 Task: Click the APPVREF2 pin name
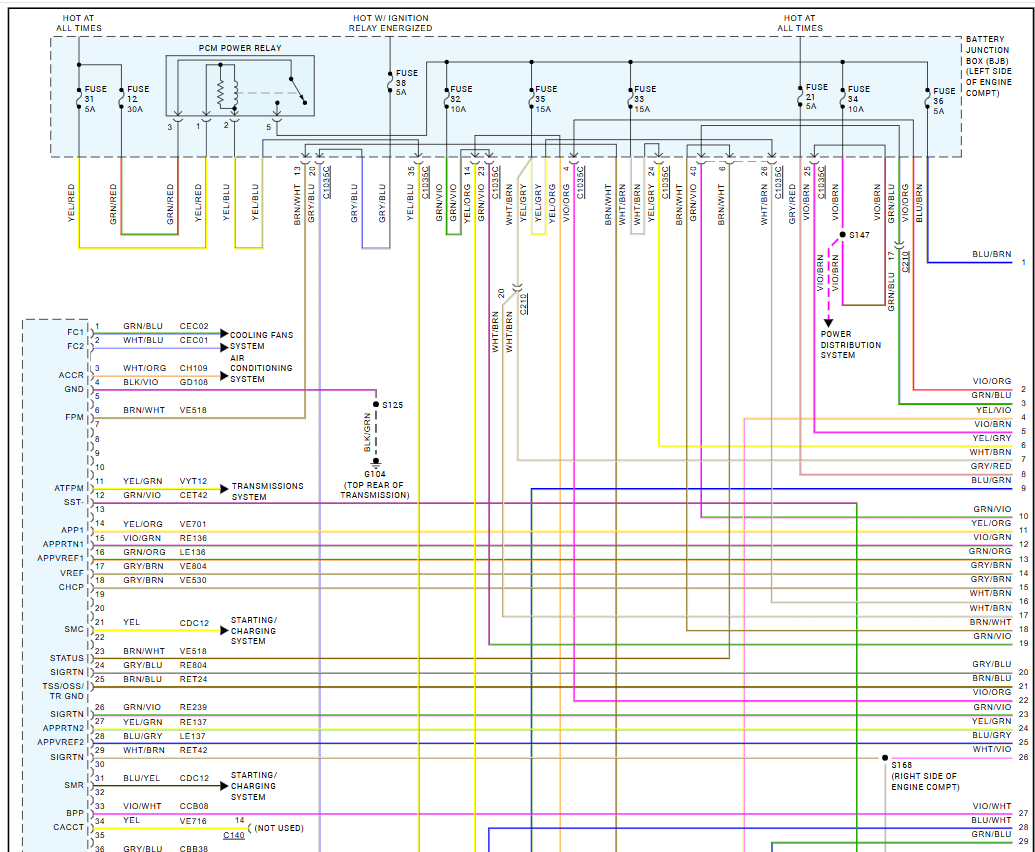(61, 742)
